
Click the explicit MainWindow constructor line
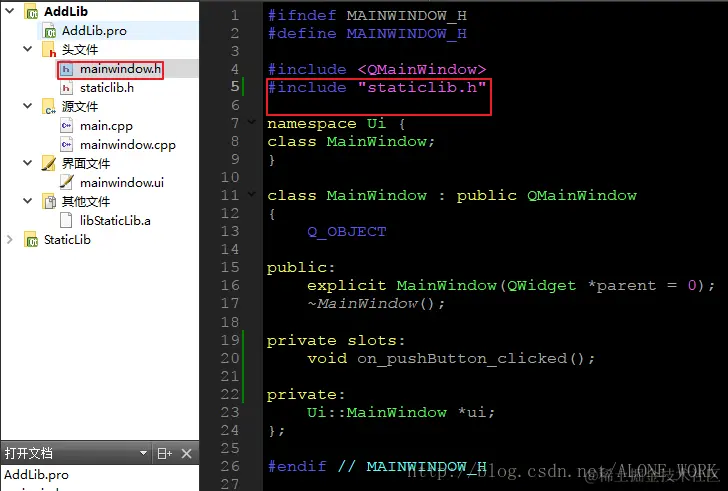(x=511, y=285)
